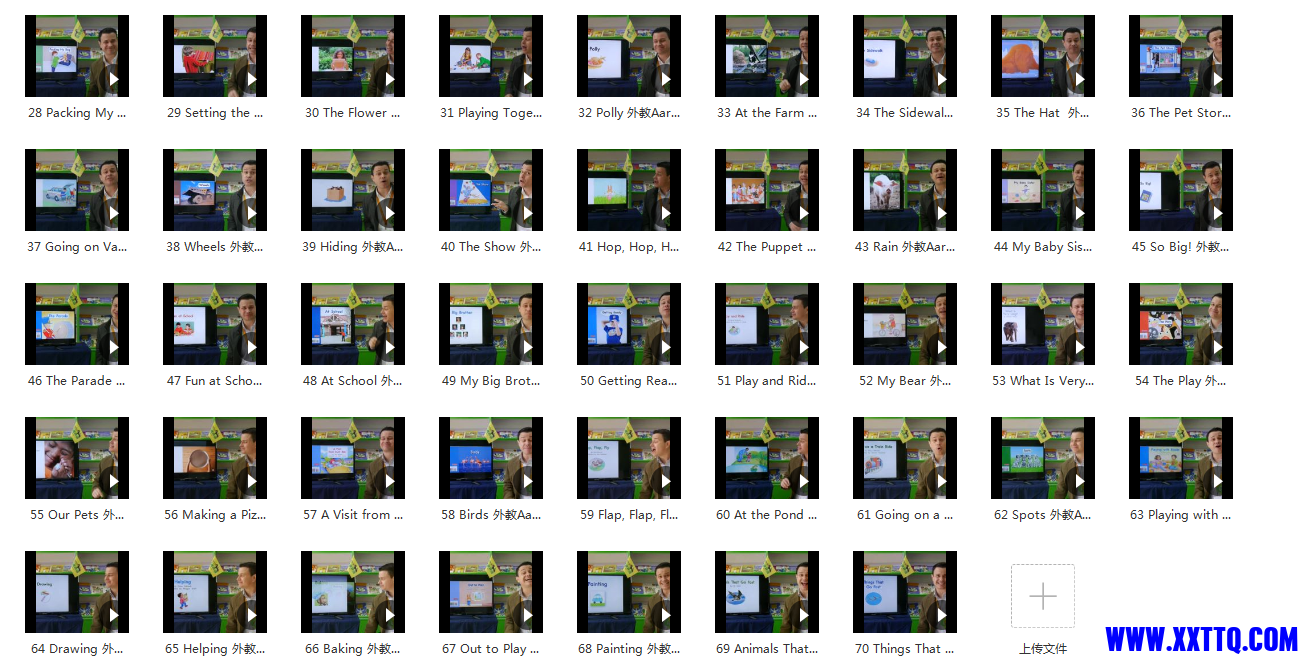1303x659 pixels.
Task: Play video 38 Wheels
Action: pos(215,190)
